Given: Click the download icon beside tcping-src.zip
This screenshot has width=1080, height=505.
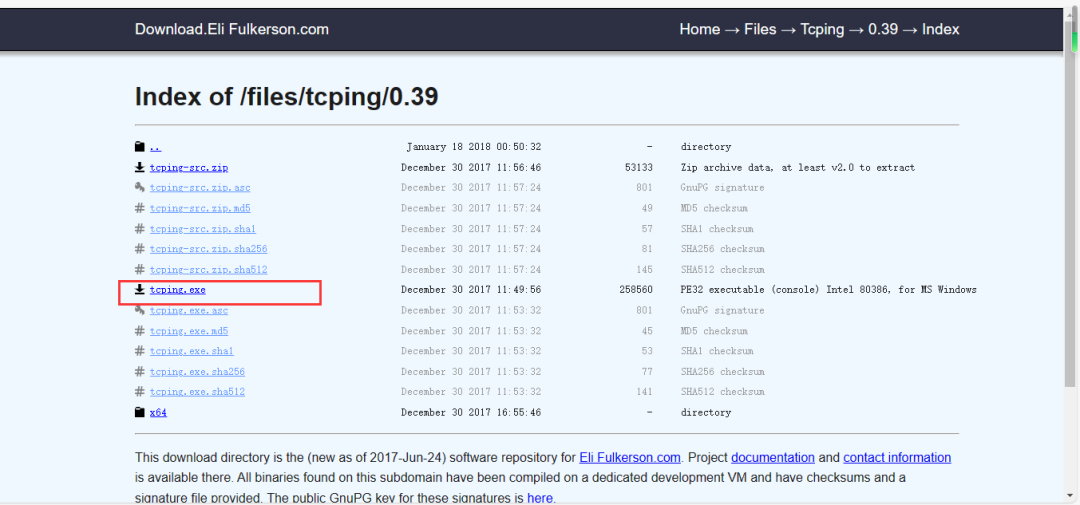Looking at the screenshot, I should [140, 167].
